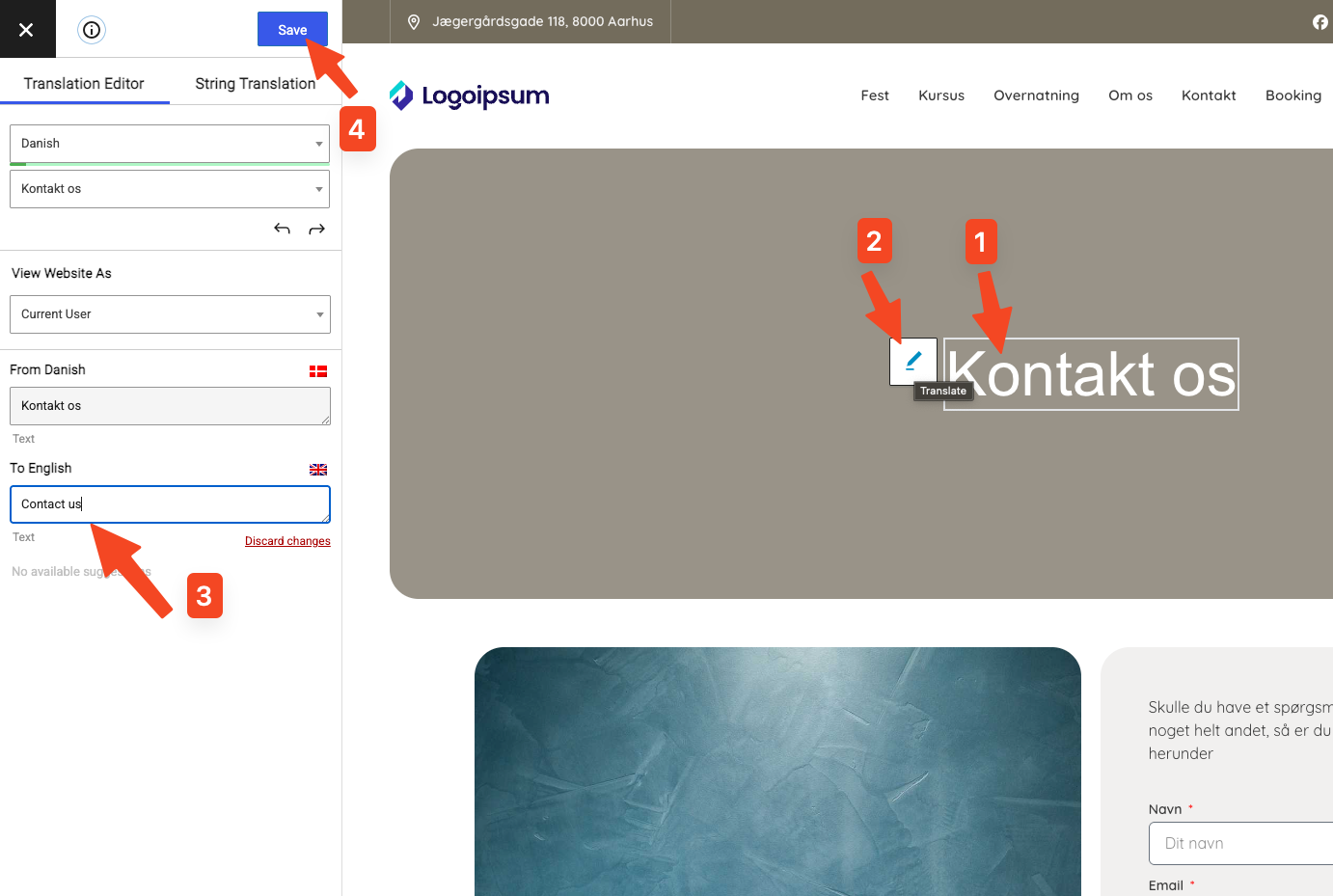Open the info circle icon
The width and height of the screenshot is (1333, 896).
(92, 30)
